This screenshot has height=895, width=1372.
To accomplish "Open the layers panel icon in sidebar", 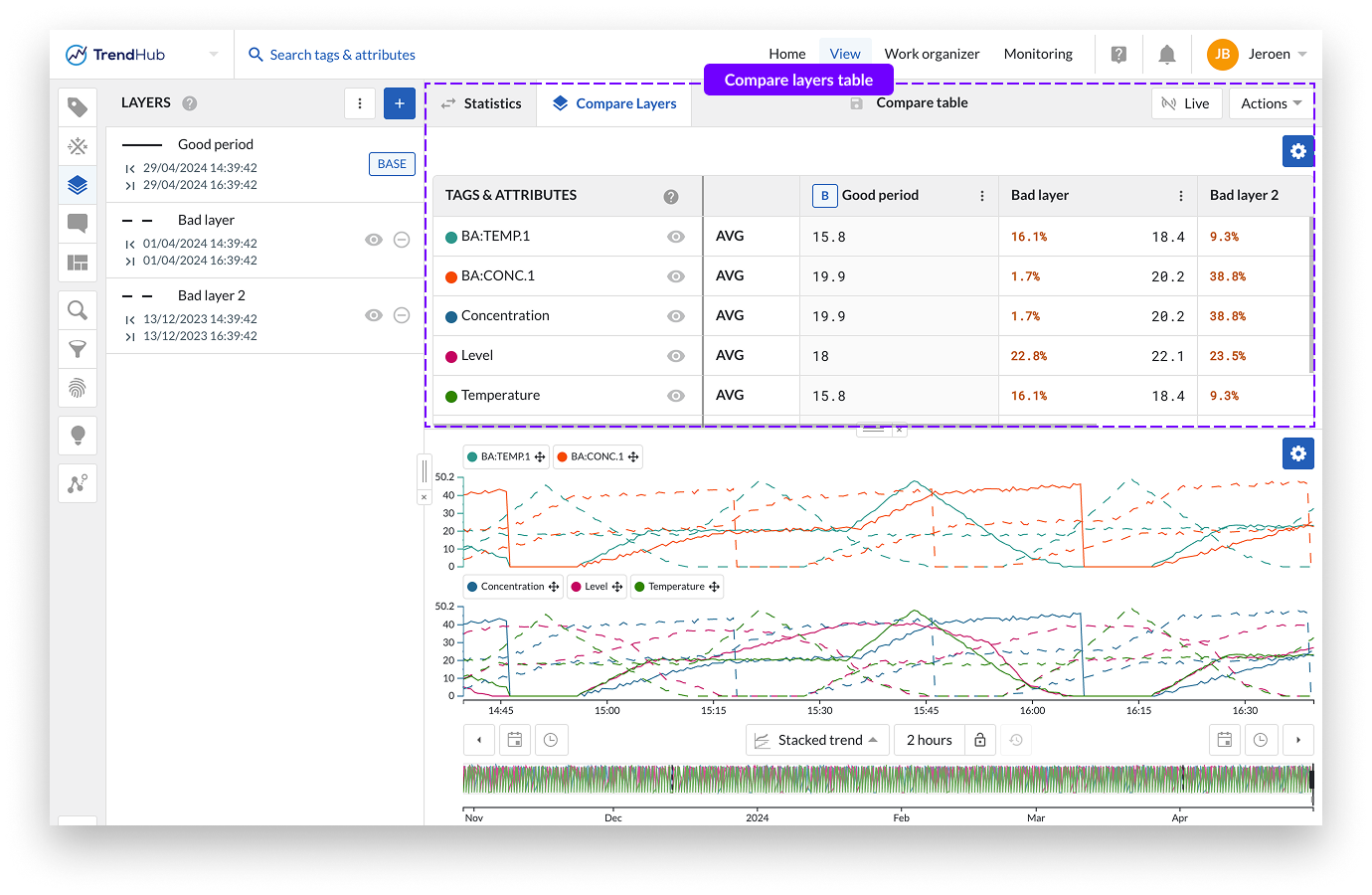I will coord(78,185).
